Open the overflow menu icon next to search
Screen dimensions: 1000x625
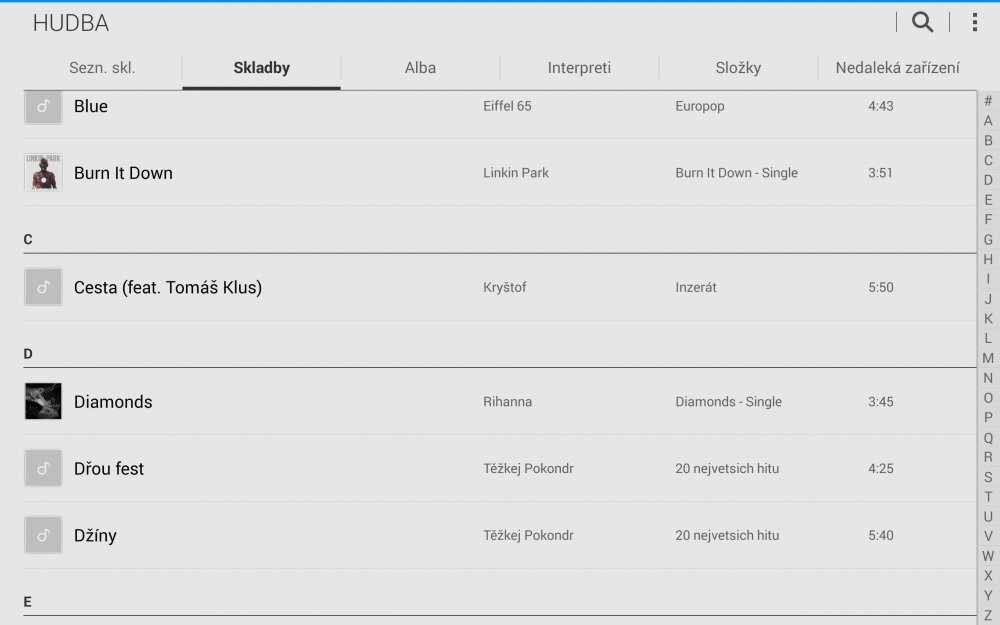973,21
